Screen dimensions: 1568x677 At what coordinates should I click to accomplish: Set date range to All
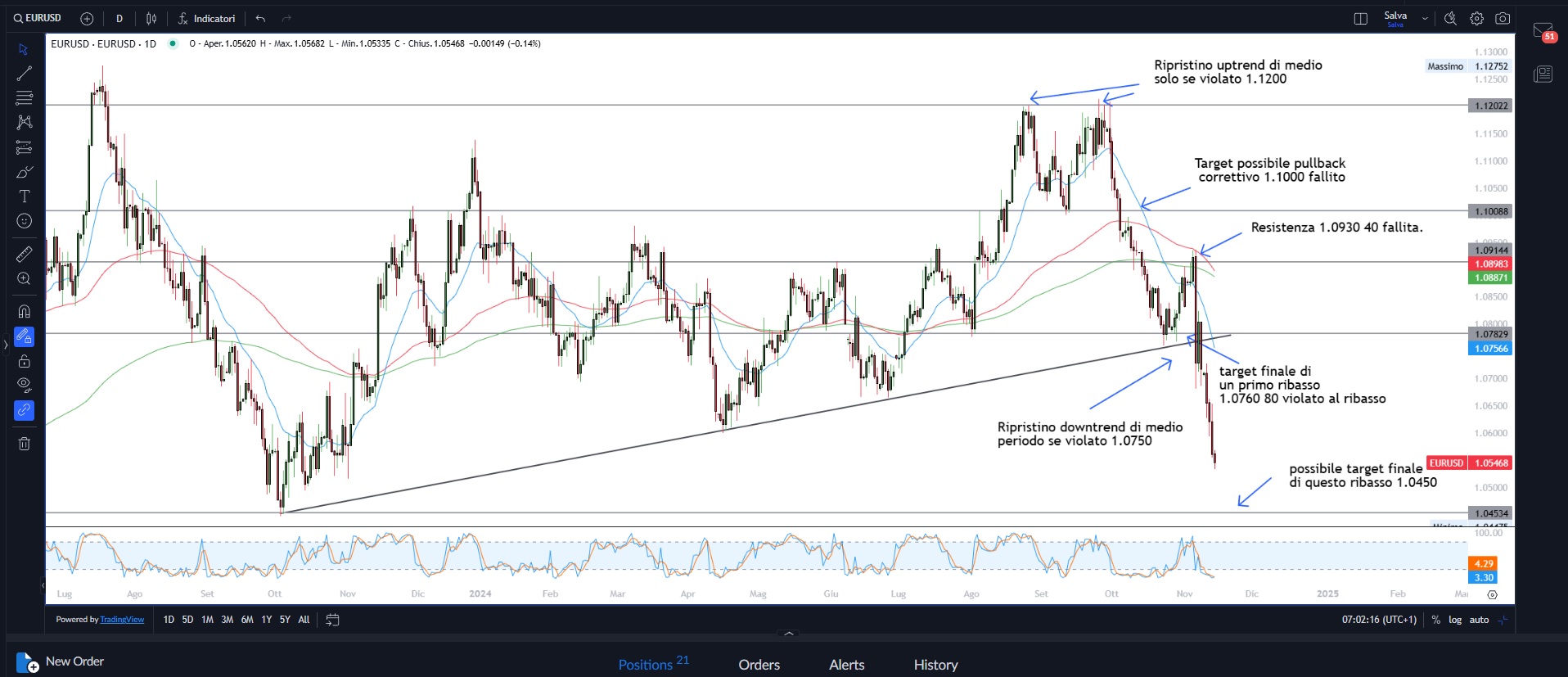tap(304, 620)
